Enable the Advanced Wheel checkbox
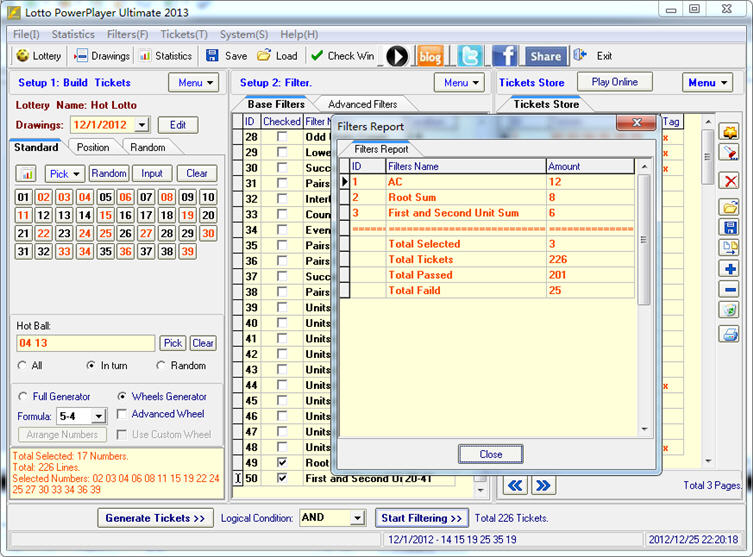This screenshot has height=557, width=753. click(x=122, y=414)
